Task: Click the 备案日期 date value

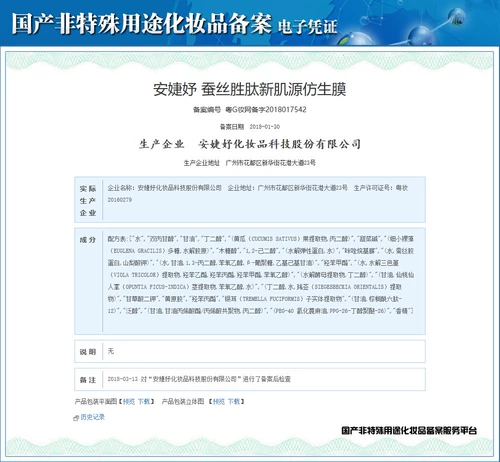Action: (x=265, y=127)
